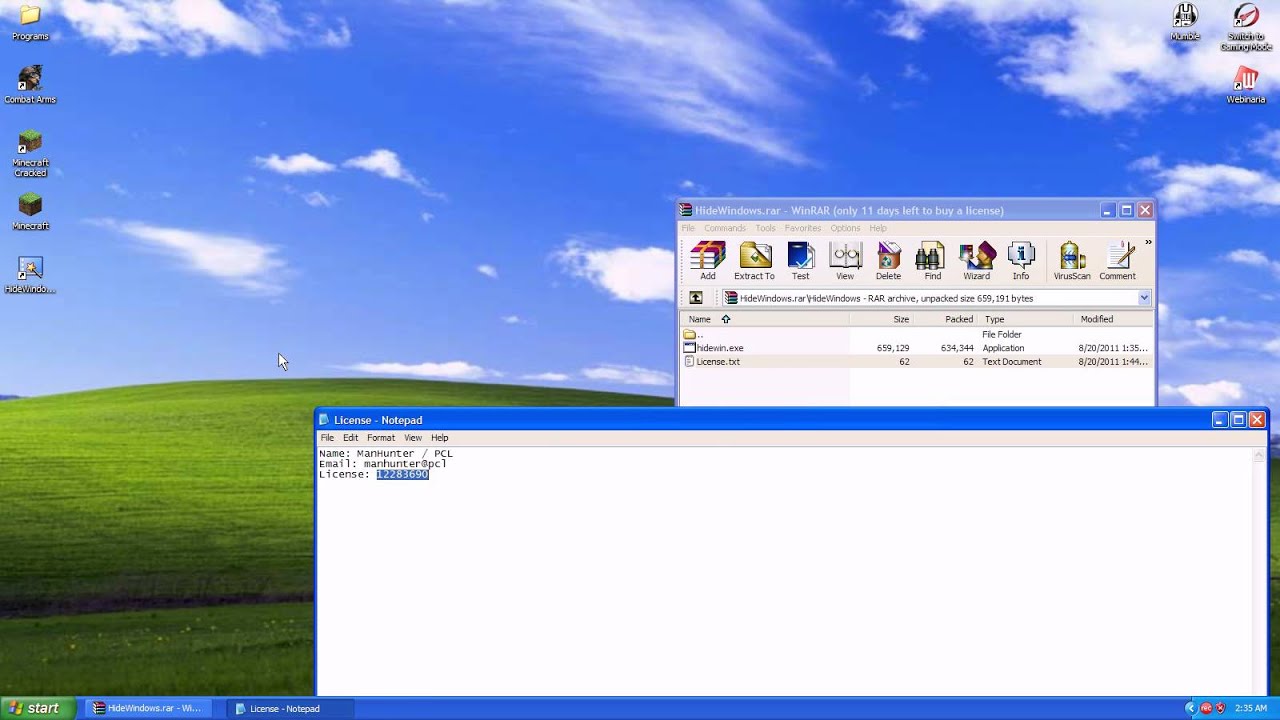
Task: Open WinRAR Help menu
Action: pyautogui.click(x=878, y=228)
